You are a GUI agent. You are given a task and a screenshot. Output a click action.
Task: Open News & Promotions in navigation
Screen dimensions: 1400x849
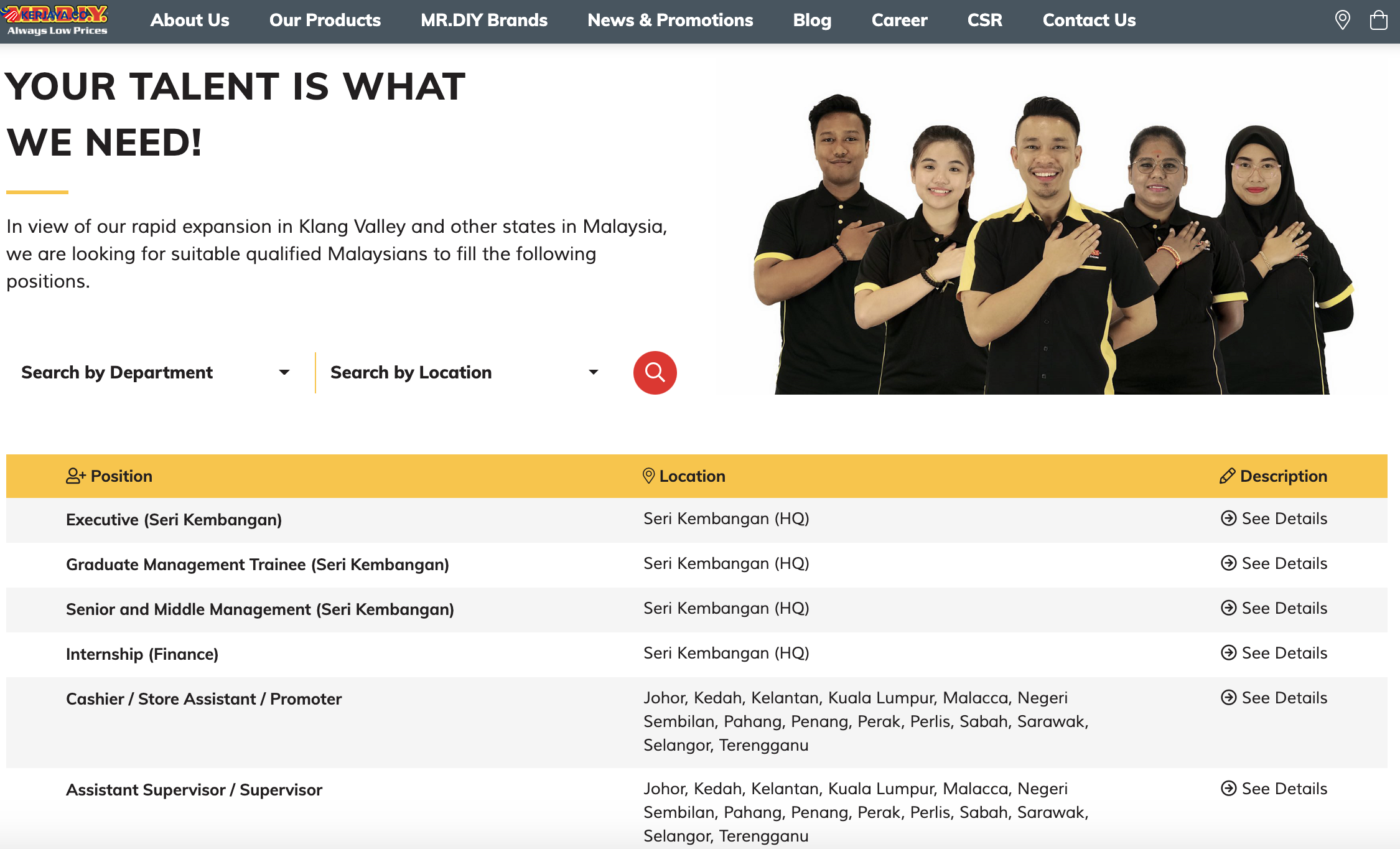click(x=670, y=20)
